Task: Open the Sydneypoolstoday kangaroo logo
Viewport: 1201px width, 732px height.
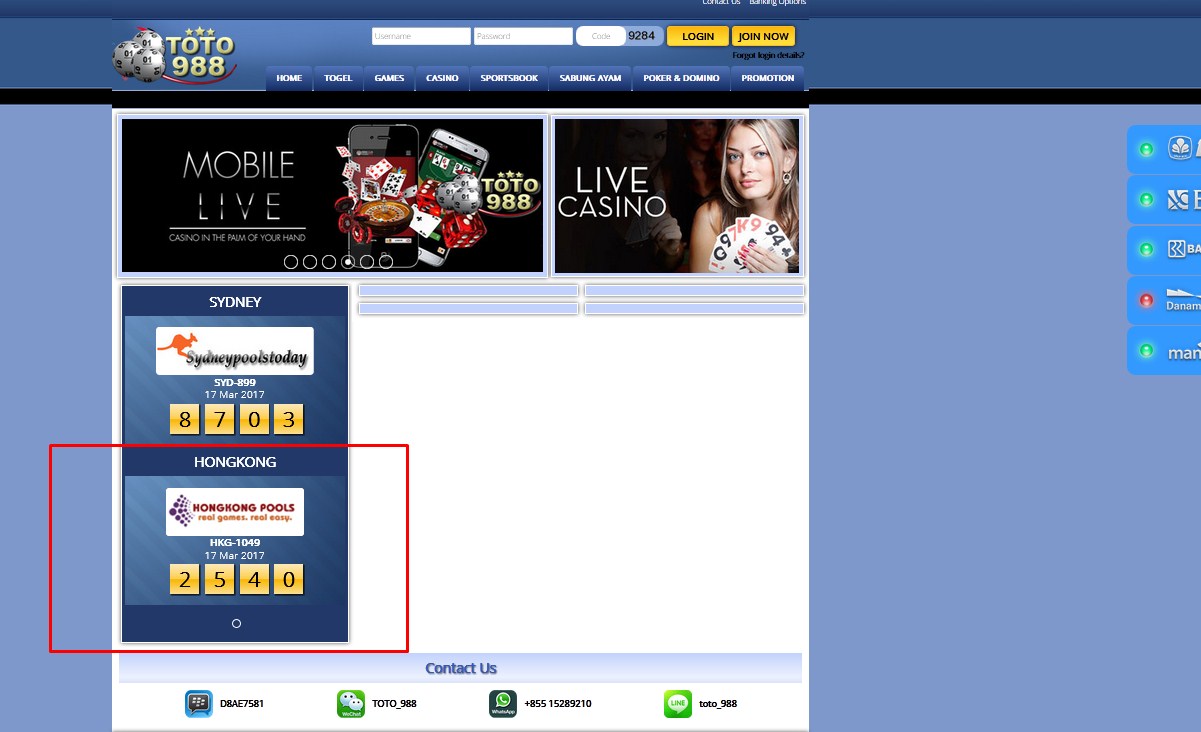Action: (x=235, y=351)
